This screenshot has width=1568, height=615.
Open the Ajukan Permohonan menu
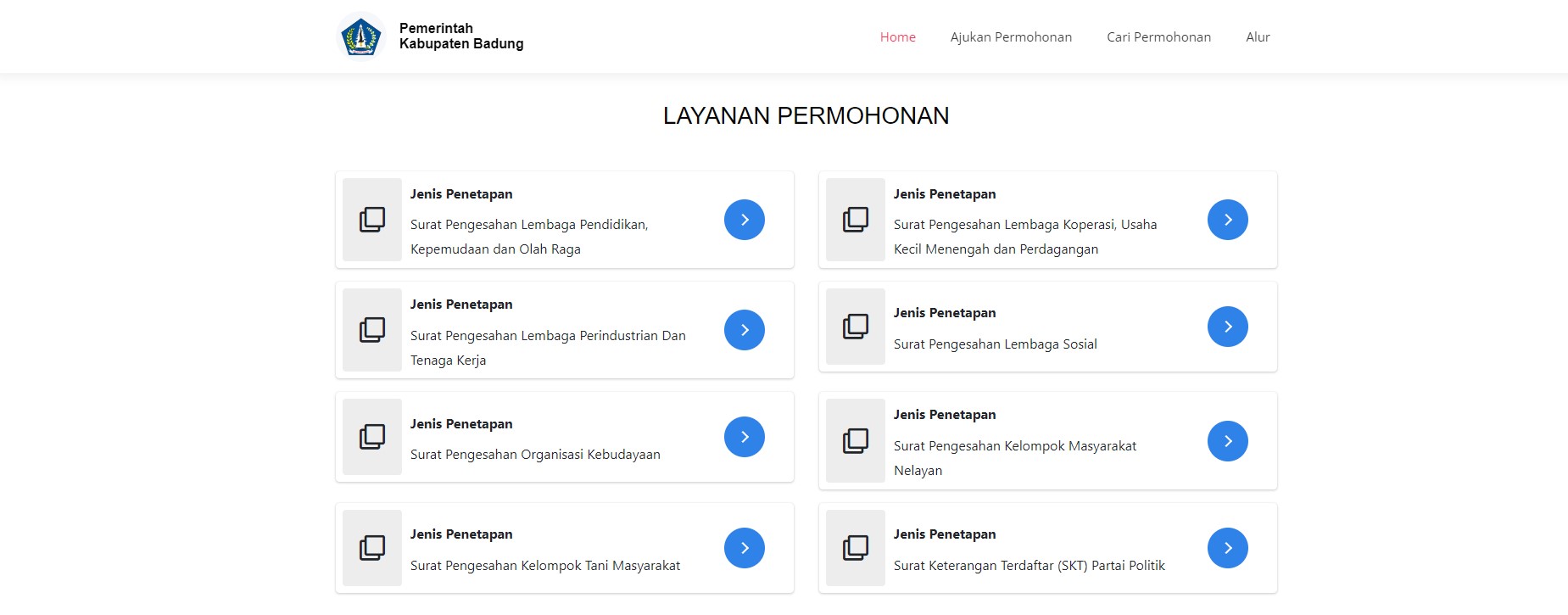1011,37
